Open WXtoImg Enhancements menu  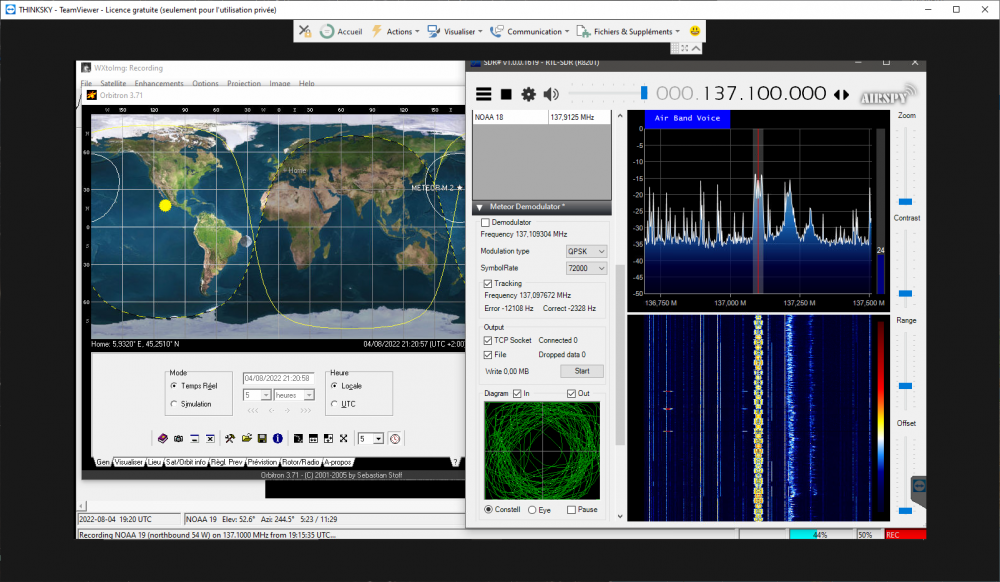point(159,84)
